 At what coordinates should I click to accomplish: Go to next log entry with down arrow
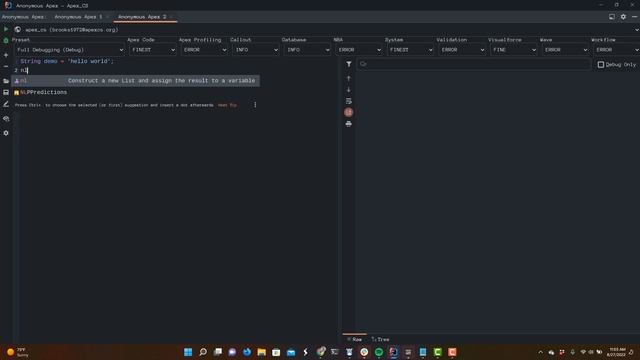coord(349,89)
